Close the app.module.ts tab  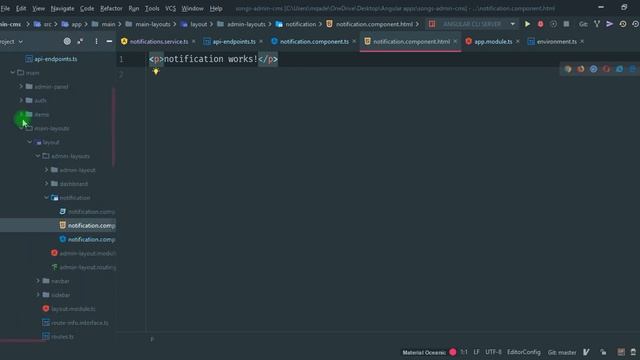tap(518, 41)
